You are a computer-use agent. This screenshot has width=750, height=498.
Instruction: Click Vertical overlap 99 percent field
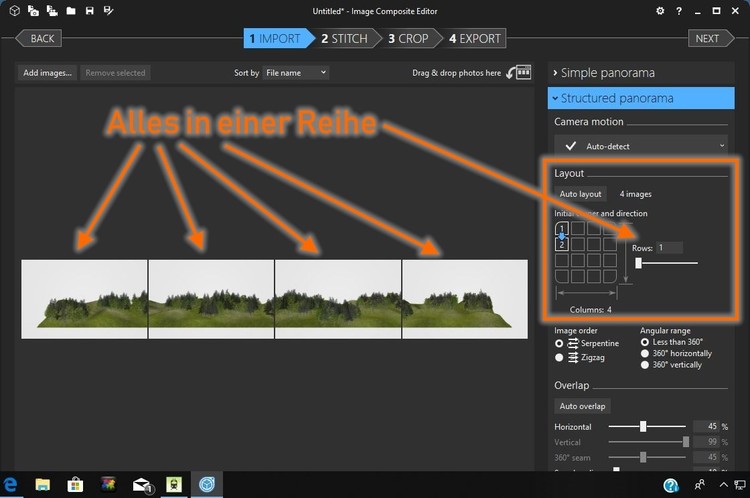[x=706, y=442]
